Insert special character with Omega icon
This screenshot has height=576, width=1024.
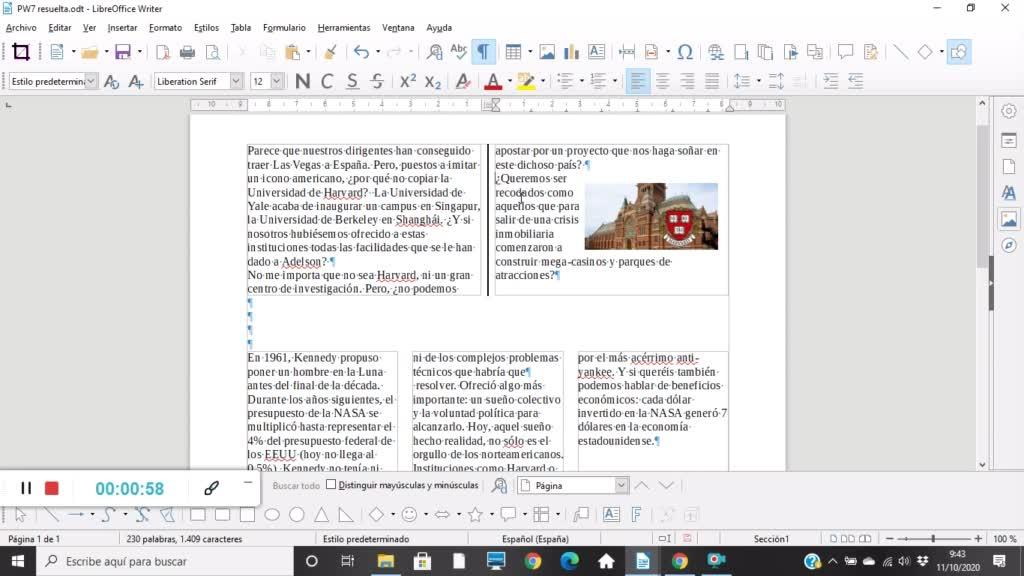[x=685, y=52]
